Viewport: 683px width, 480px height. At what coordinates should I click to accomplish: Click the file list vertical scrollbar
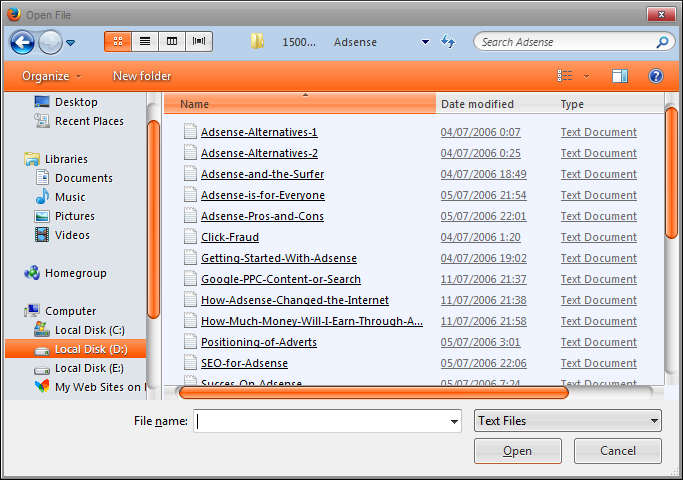click(671, 172)
